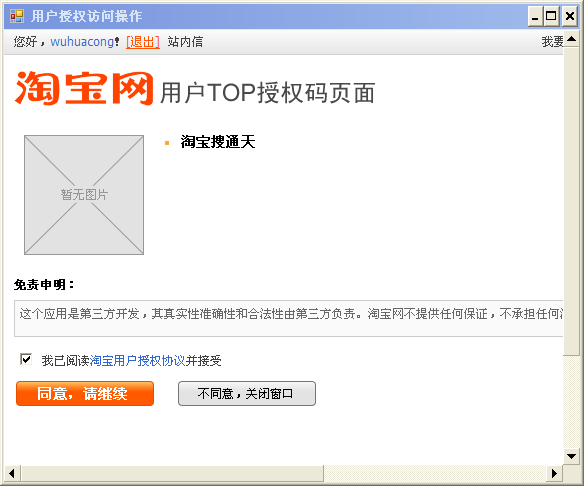Click the vertical scrollbar down arrow

point(572,456)
